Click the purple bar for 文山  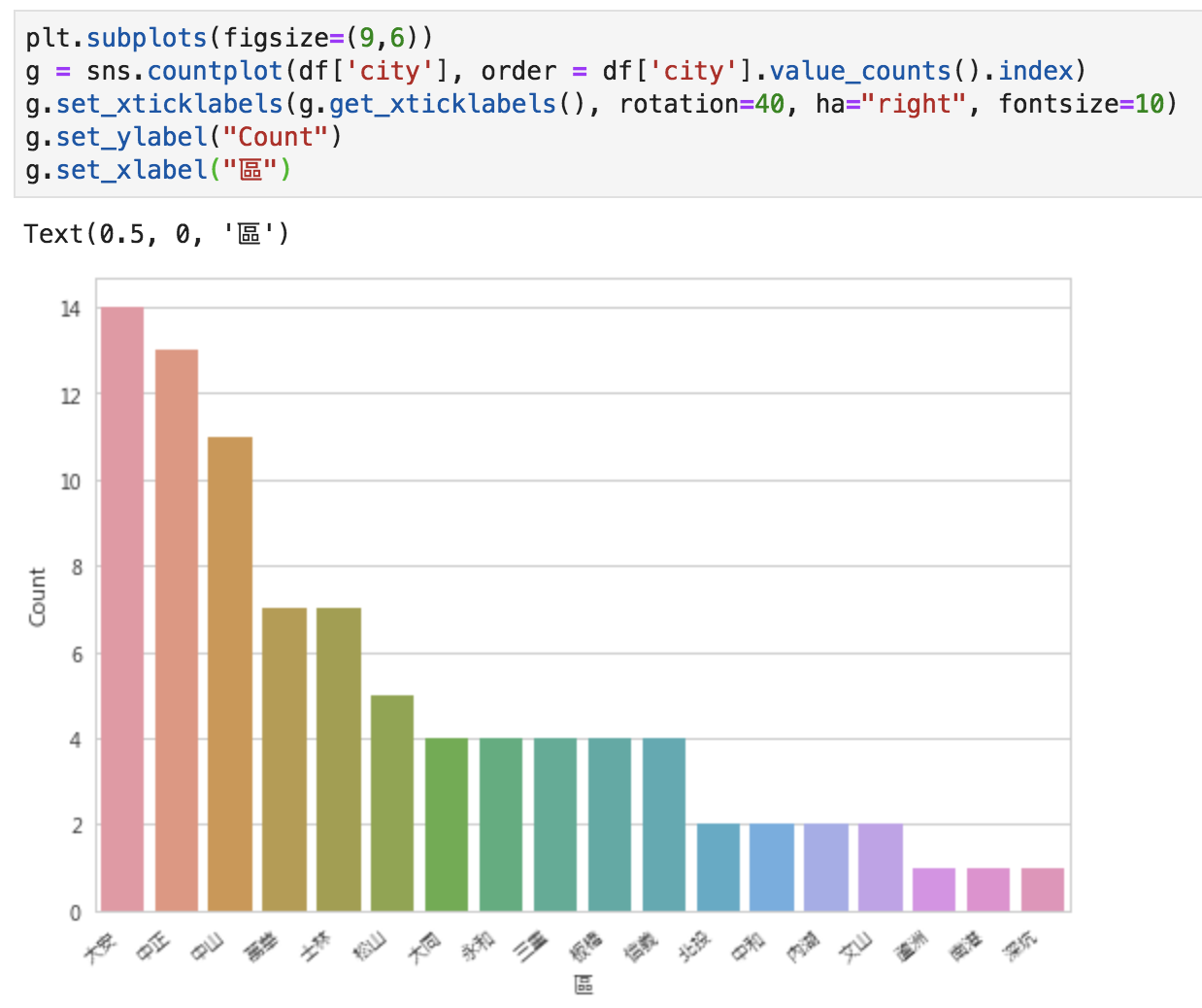click(881, 867)
